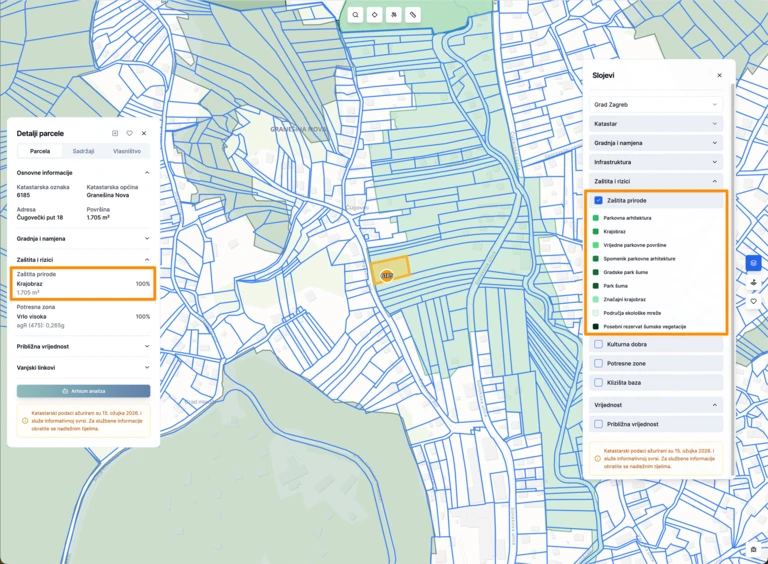Click the highlighted orange parcel on map
This screenshot has width=768, height=564.
pos(391,270)
